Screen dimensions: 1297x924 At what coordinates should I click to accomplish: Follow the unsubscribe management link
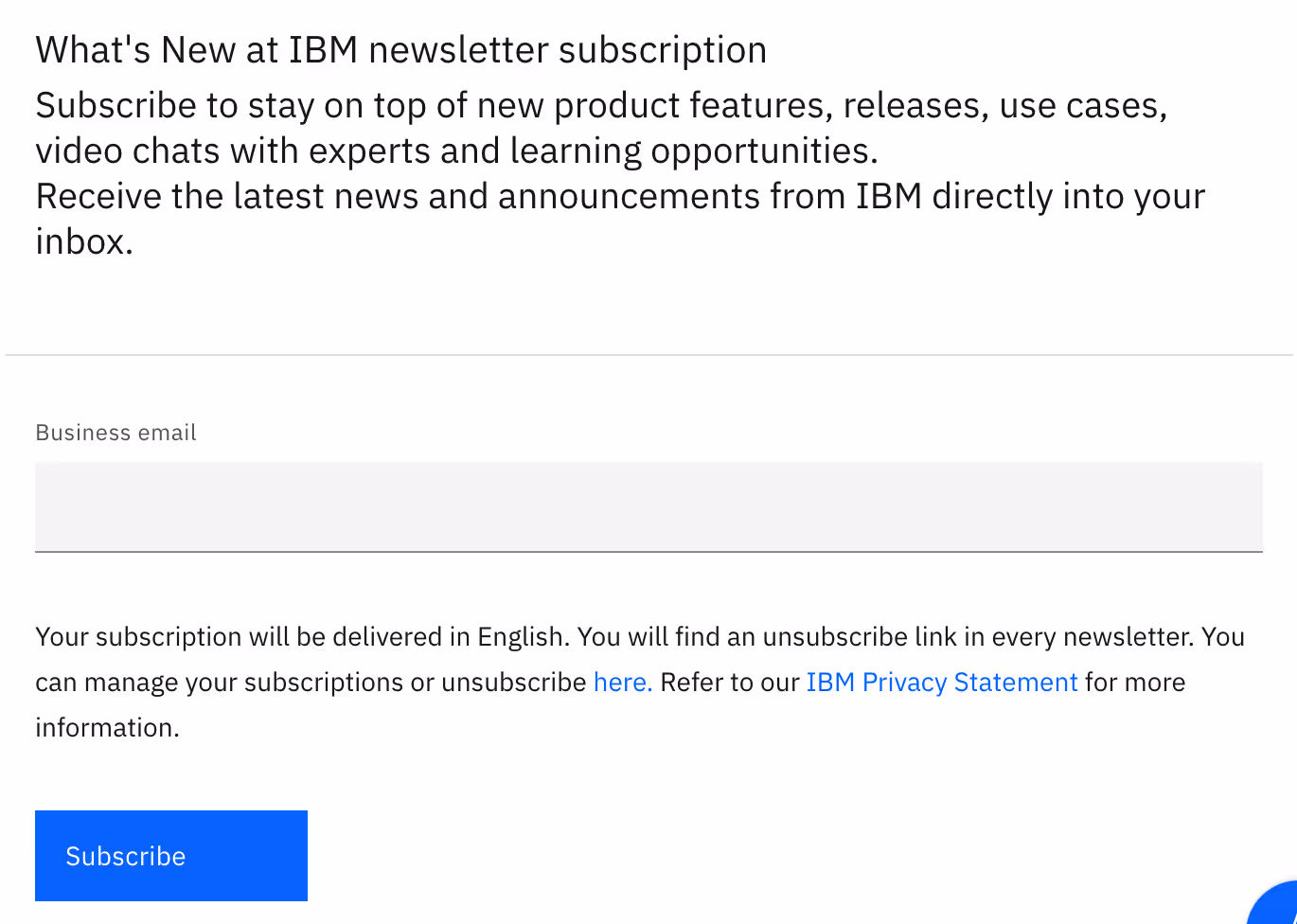point(621,682)
